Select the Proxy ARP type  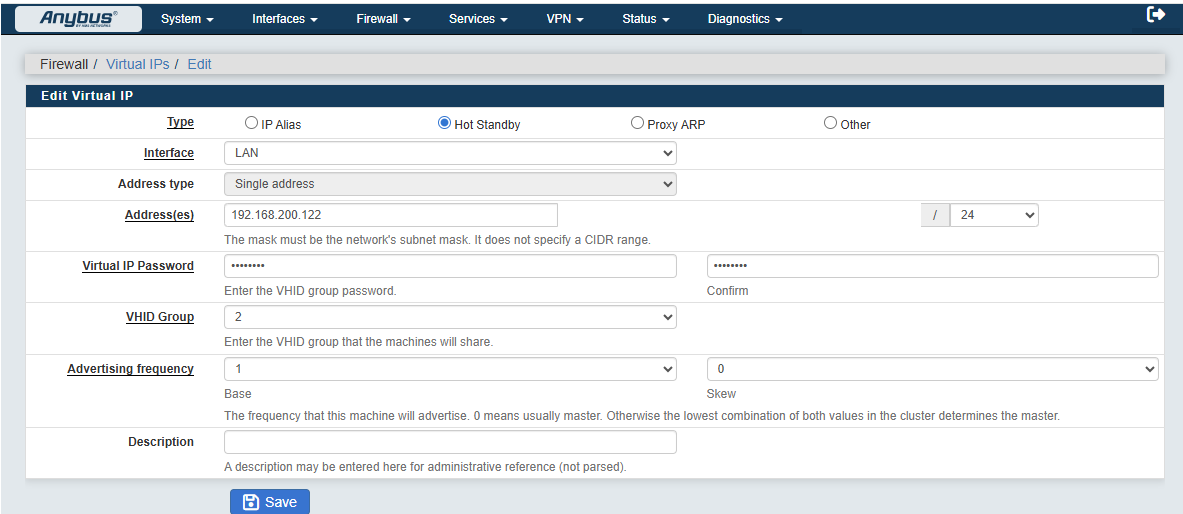tap(637, 124)
